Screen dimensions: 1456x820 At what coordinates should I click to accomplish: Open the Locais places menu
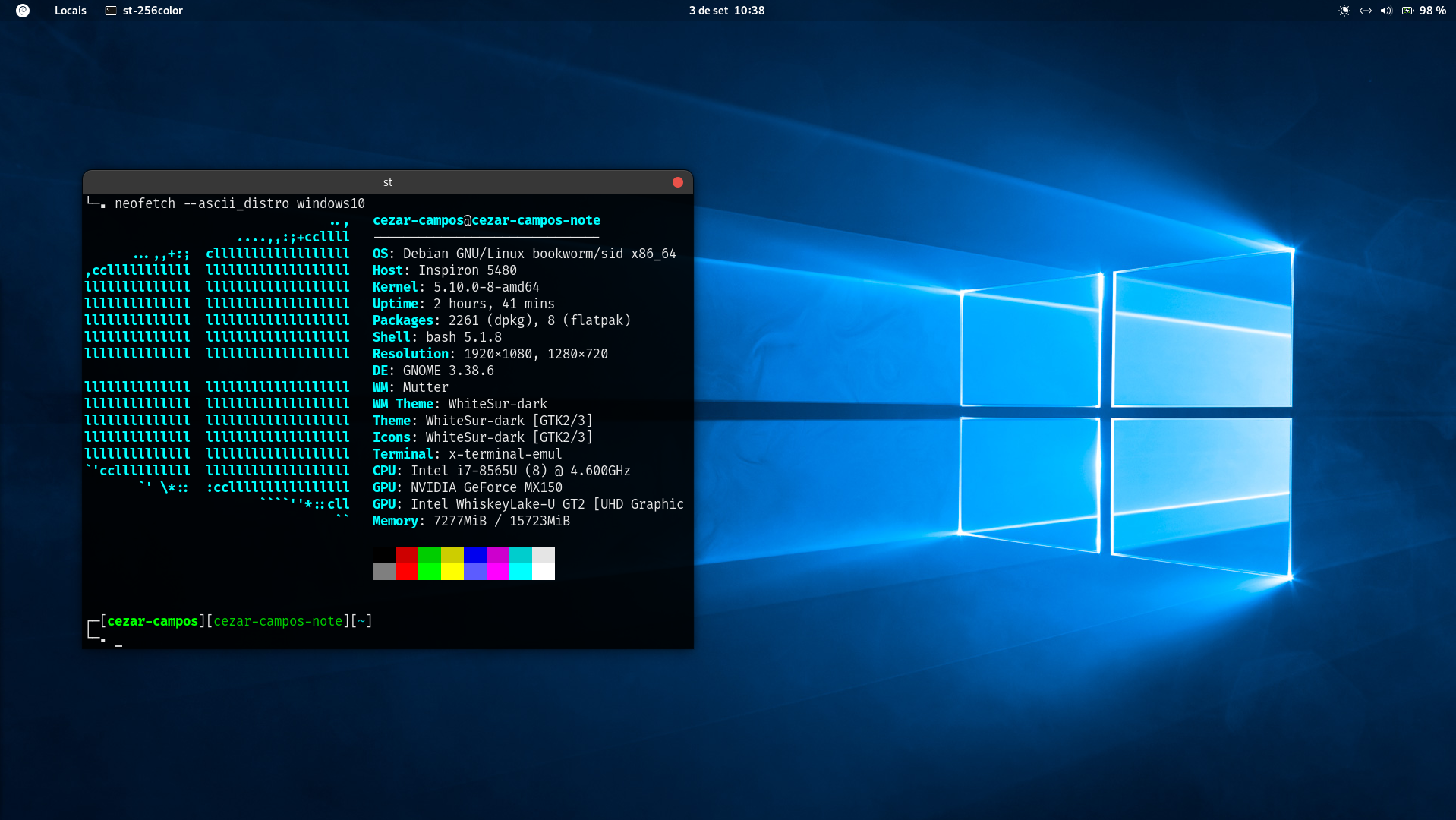(x=71, y=11)
